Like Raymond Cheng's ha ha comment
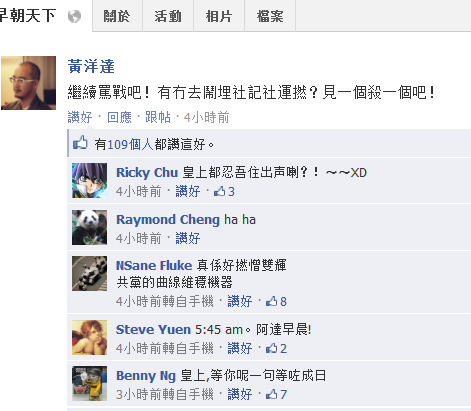 click(188, 238)
